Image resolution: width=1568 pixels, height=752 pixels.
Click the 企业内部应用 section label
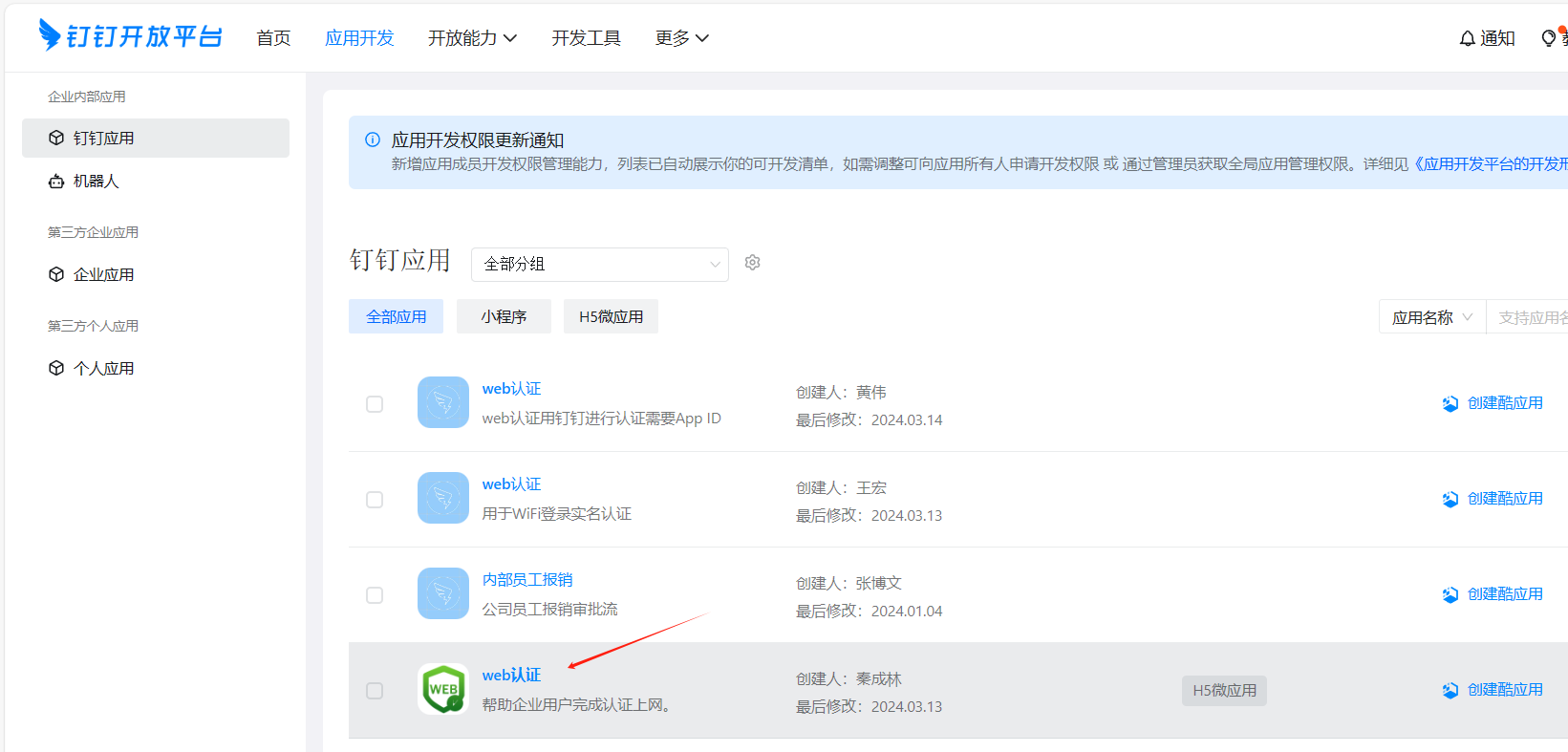pyautogui.click(x=87, y=97)
